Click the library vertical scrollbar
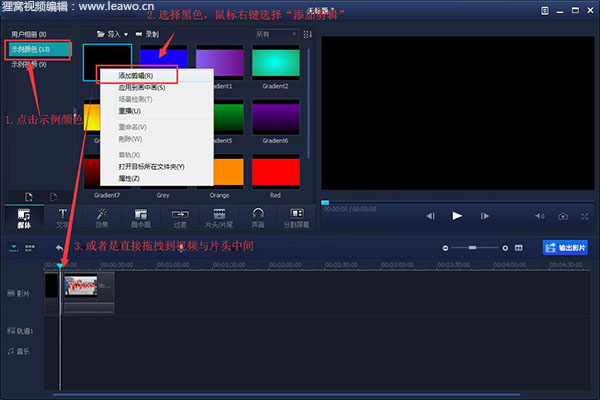Screen dimensions: 600x400 pos(308,103)
